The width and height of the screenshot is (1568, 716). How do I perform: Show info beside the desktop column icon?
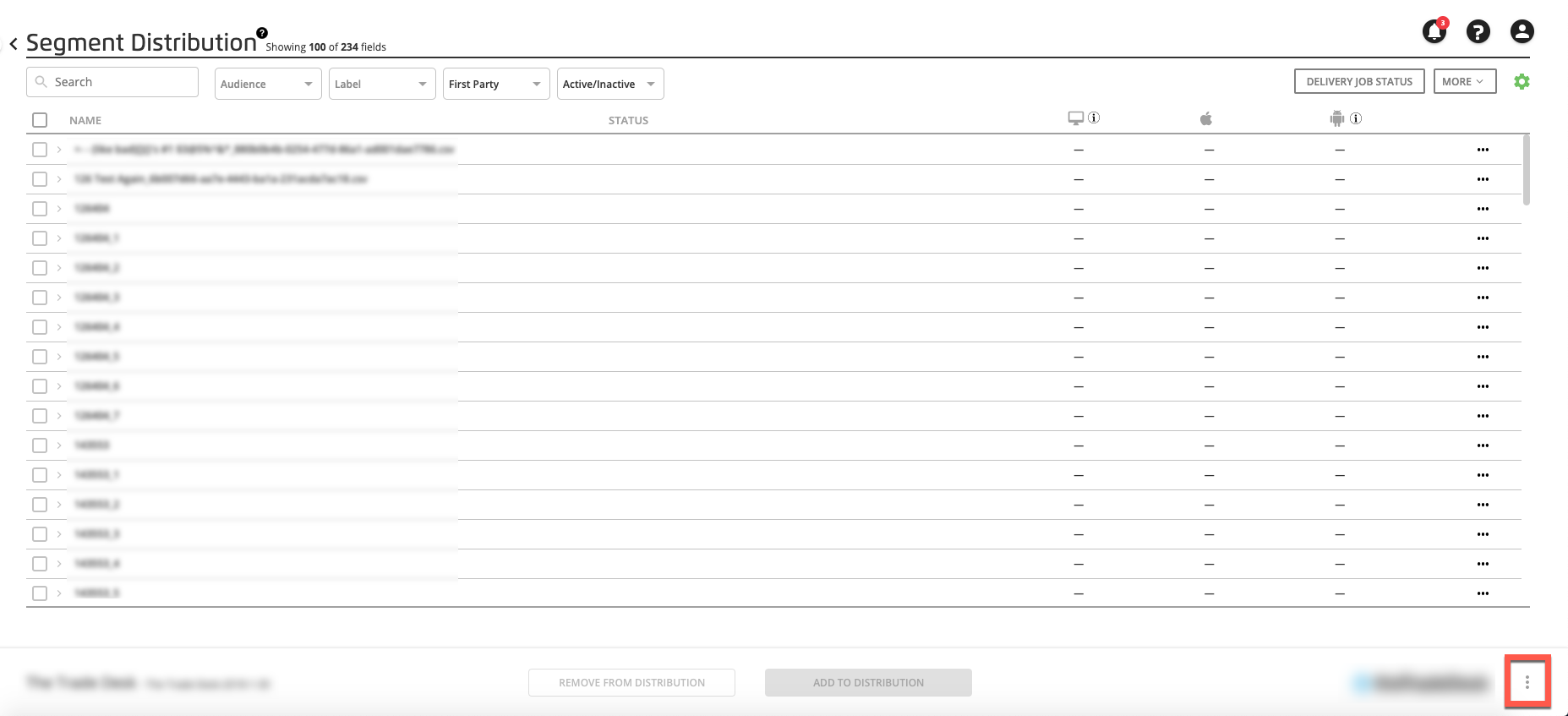tap(1094, 118)
